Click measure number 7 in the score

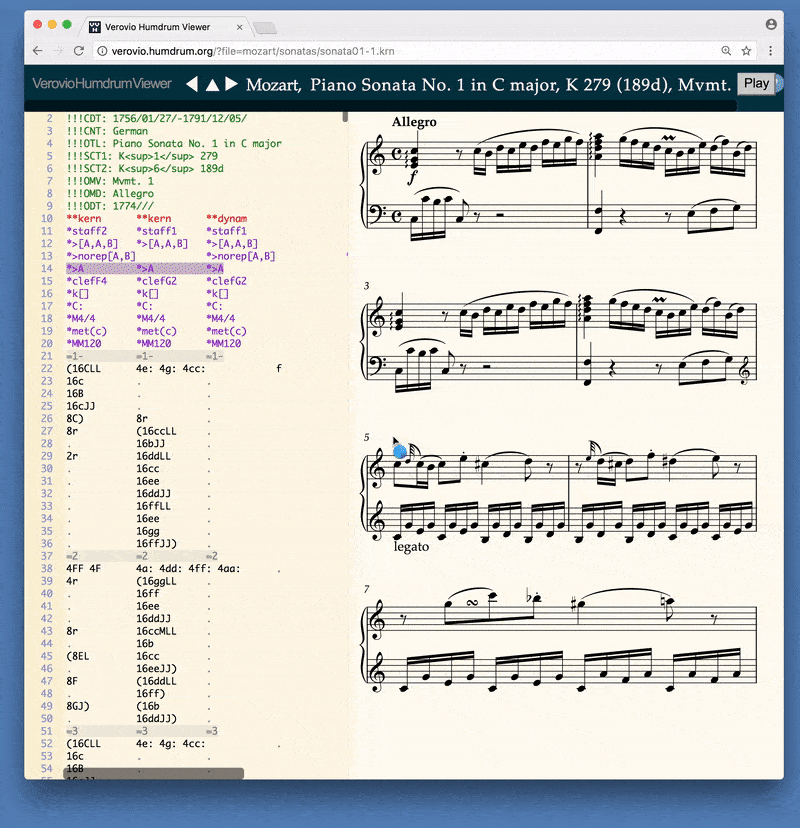click(366, 589)
